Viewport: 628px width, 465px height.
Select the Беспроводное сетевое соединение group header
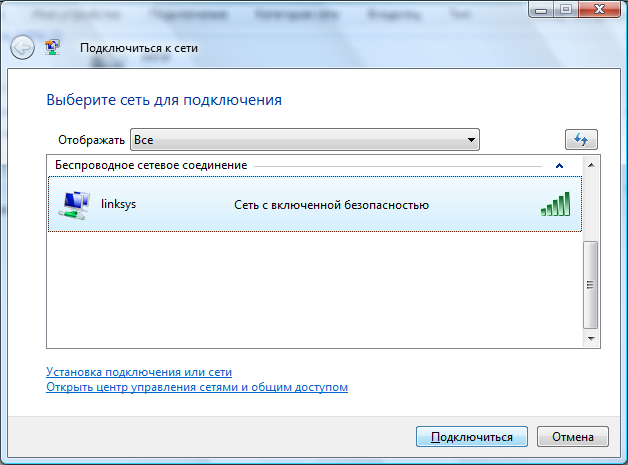[151, 165]
